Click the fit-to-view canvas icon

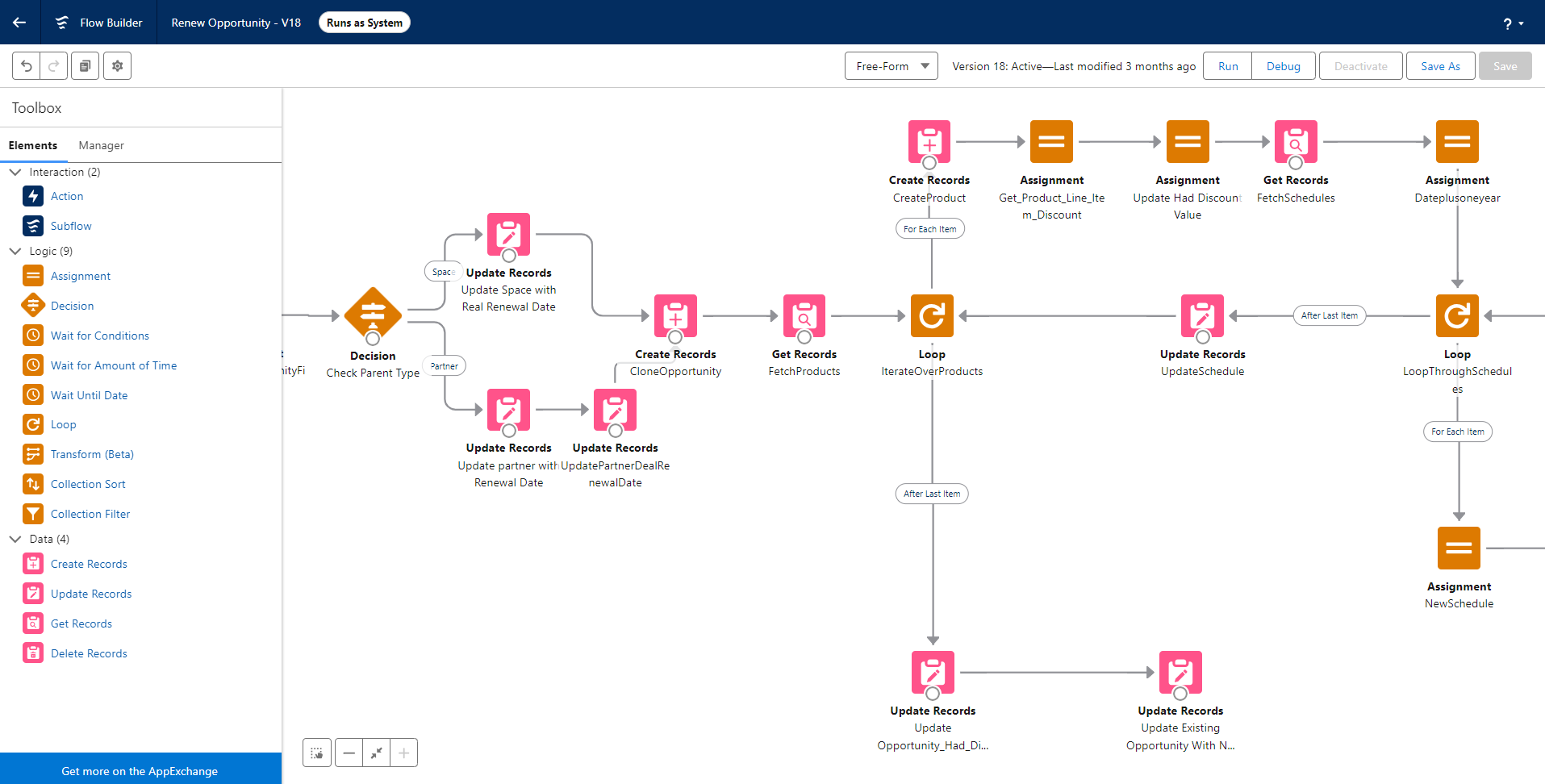click(376, 753)
